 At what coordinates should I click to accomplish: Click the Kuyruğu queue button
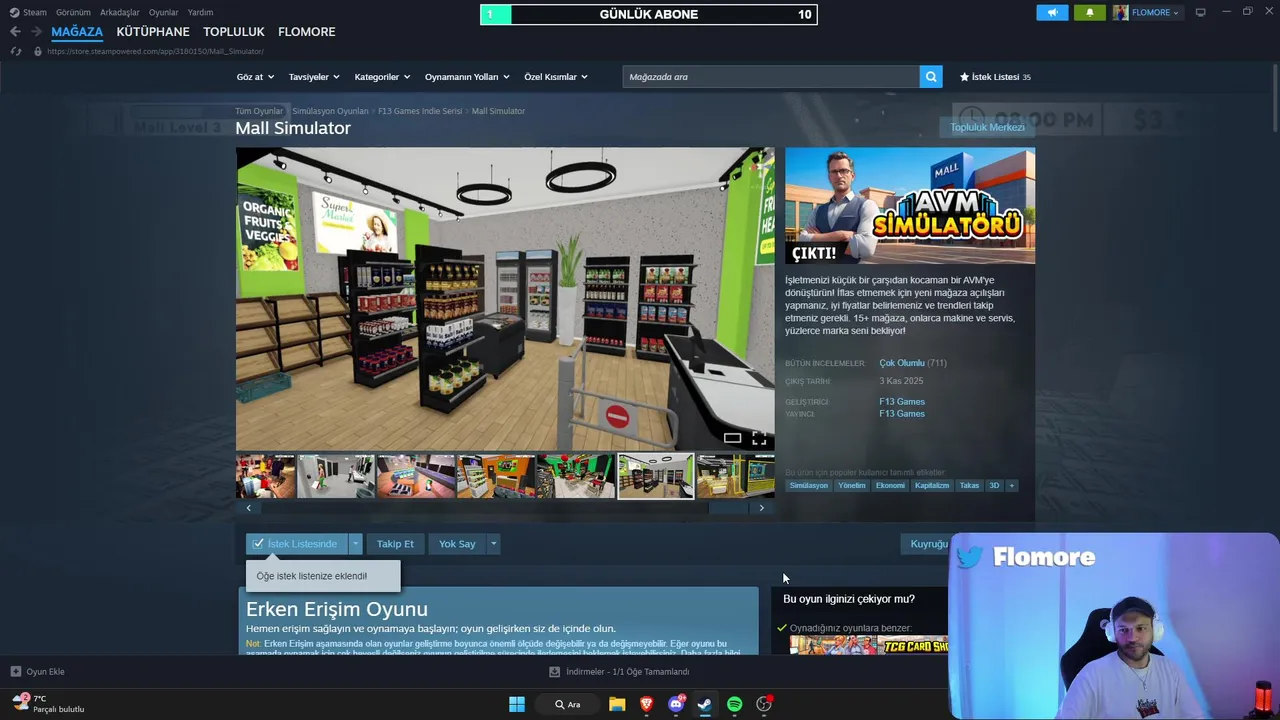click(x=929, y=544)
